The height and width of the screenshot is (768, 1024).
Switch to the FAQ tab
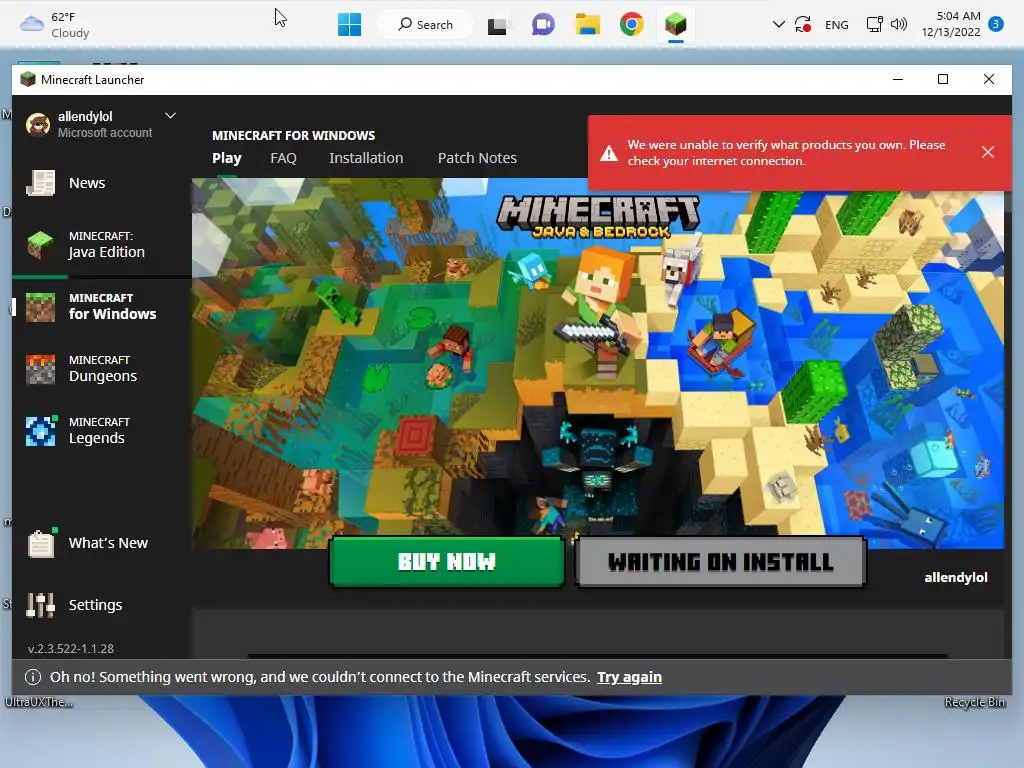pyautogui.click(x=283, y=158)
